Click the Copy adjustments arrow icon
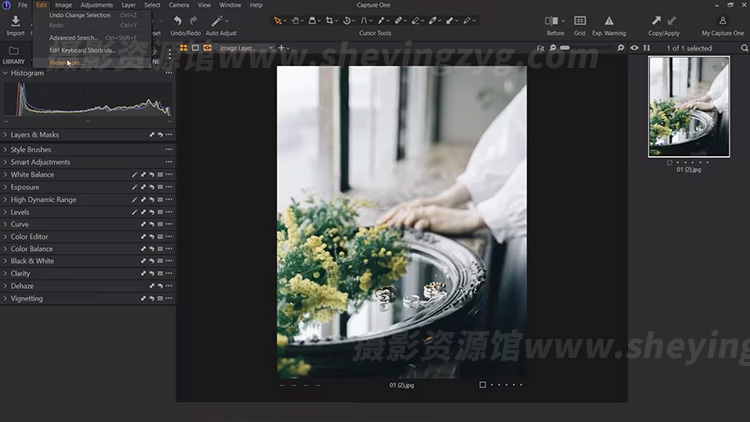The height and width of the screenshot is (422, 750). pyautogui.click(x=656, y=20)
